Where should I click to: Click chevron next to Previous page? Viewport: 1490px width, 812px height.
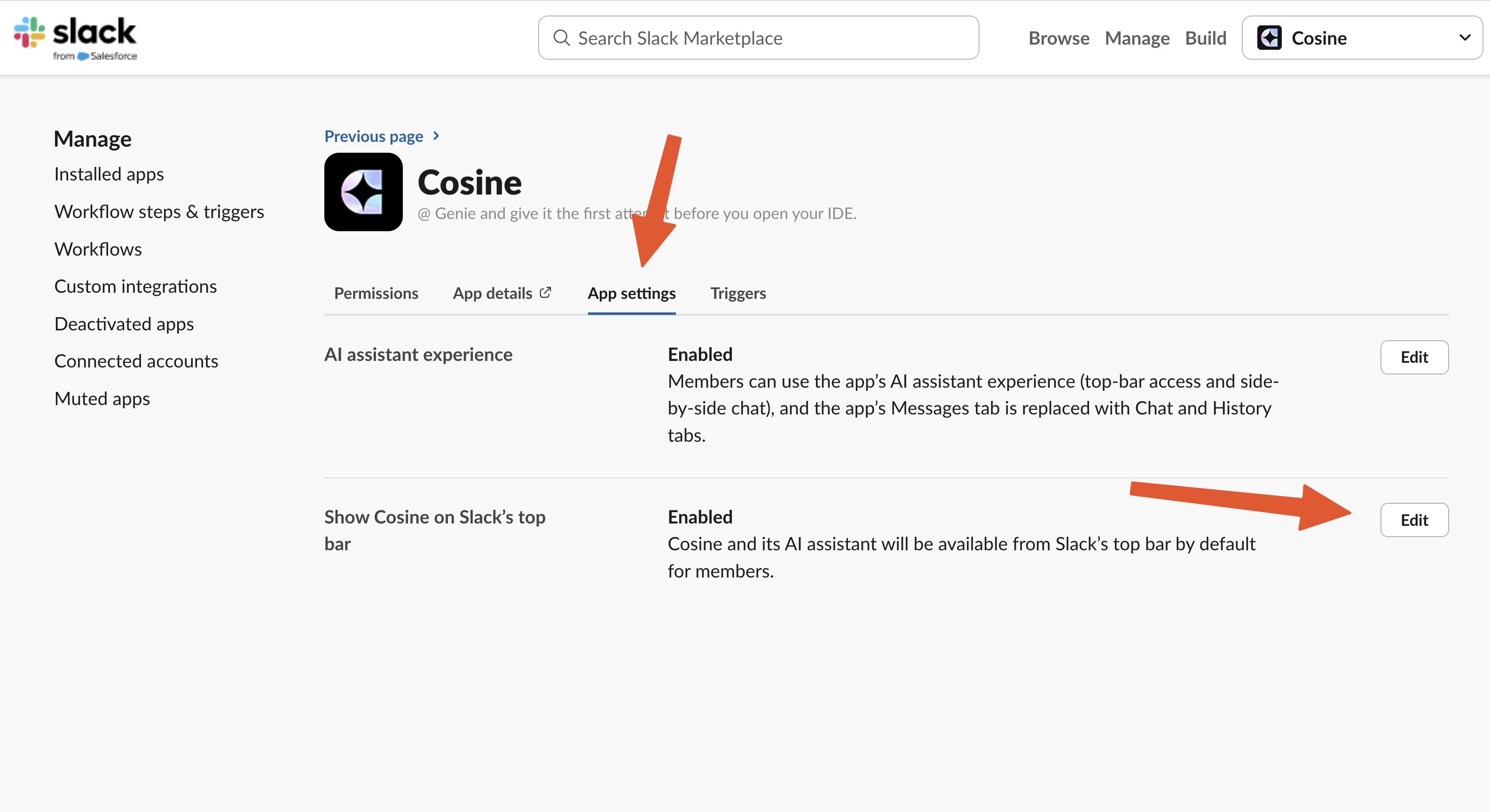(x=437, y=136)
